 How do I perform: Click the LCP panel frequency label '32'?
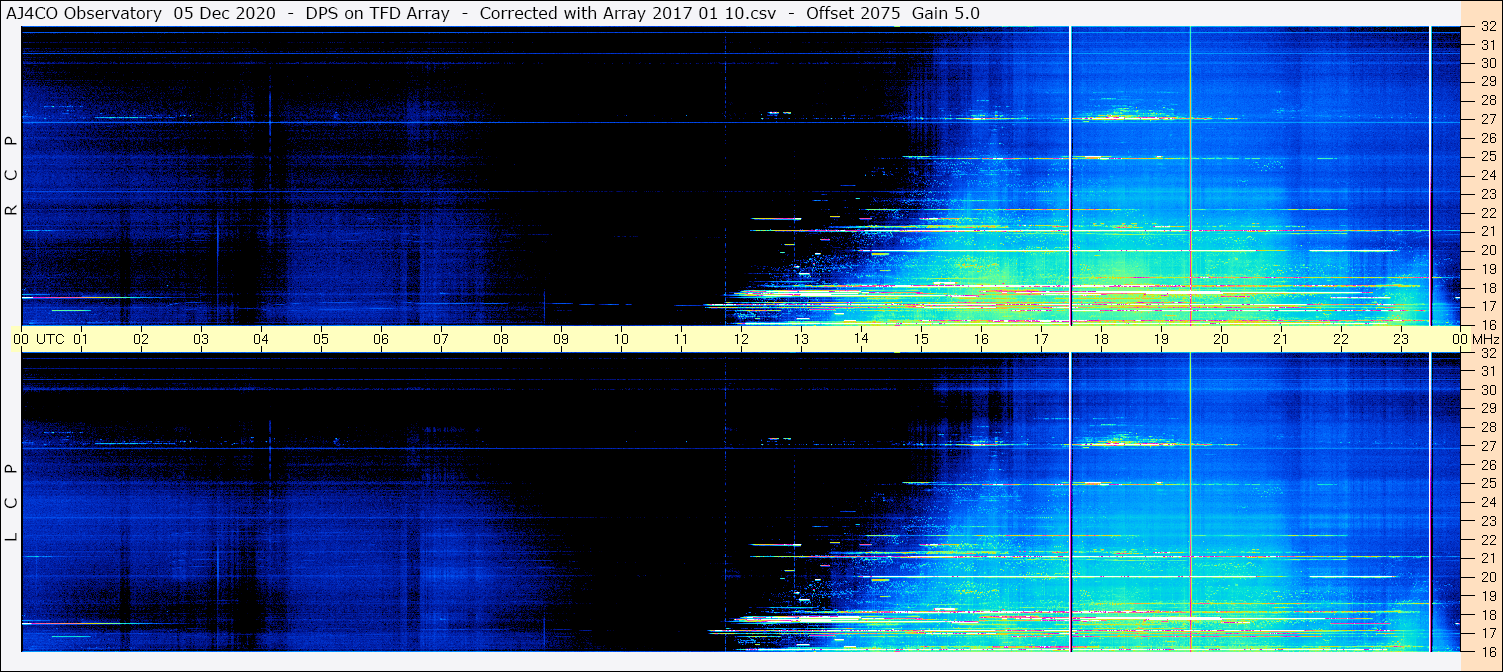click(1487, 353)
